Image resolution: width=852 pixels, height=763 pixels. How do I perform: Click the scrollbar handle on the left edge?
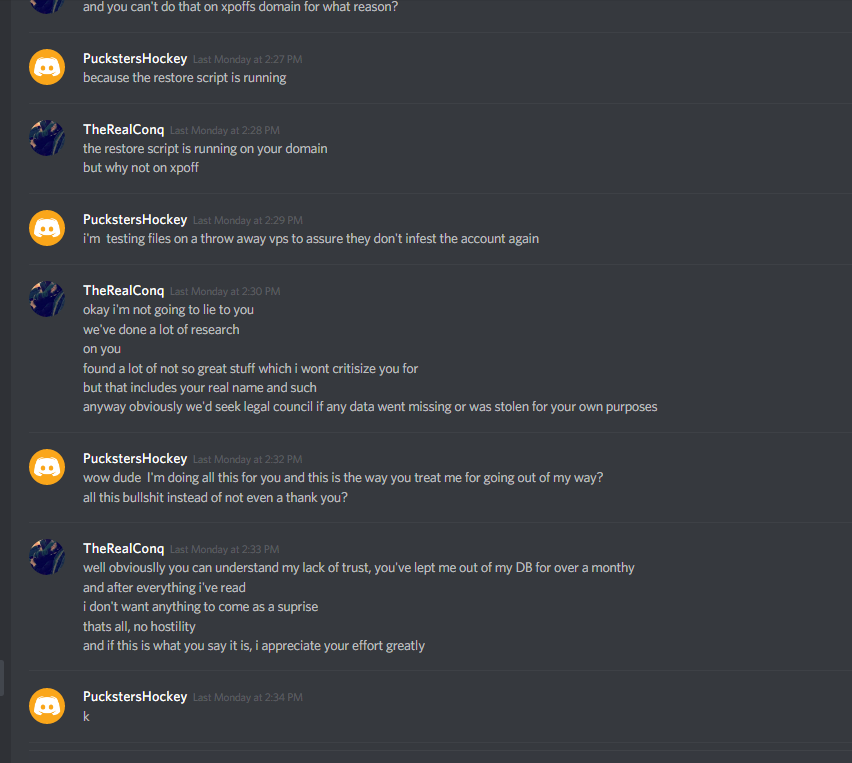tap(2, 678)
